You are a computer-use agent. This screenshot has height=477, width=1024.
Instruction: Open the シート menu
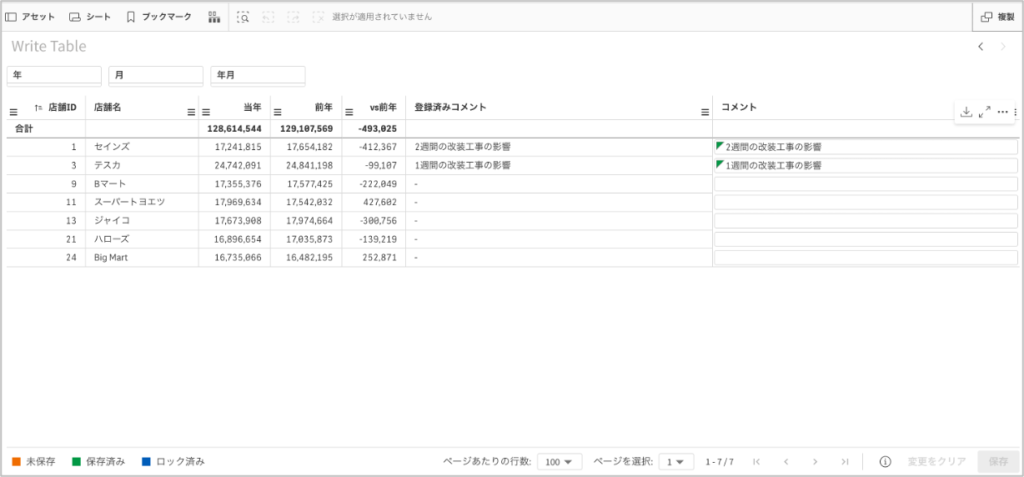90,17
